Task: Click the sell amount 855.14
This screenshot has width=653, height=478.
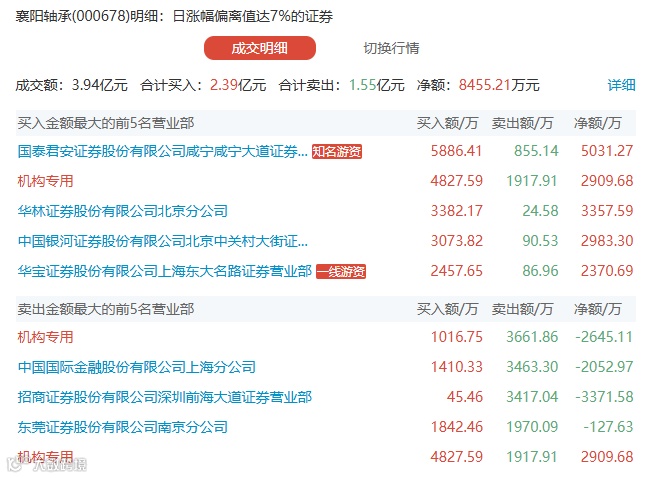Action: (536, 151)
